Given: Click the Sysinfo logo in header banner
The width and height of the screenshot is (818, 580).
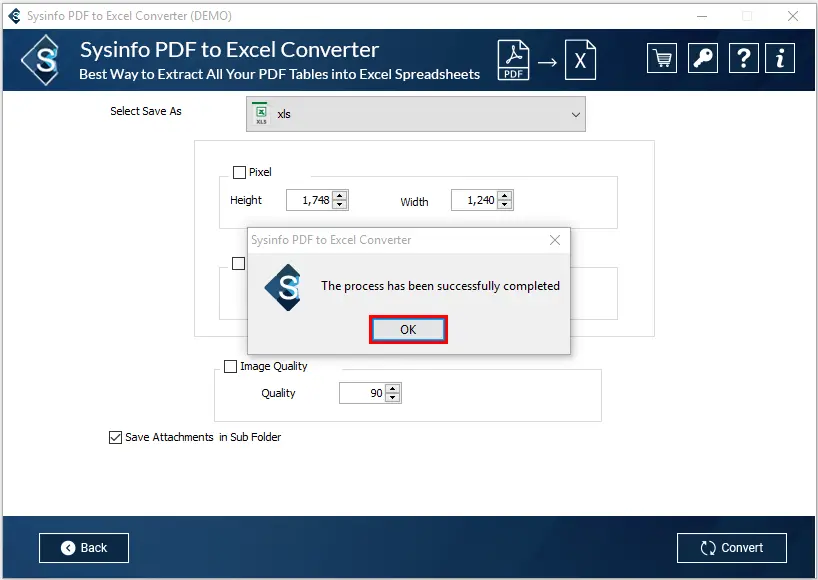Looking at the screenshot, I should (41, 60).
